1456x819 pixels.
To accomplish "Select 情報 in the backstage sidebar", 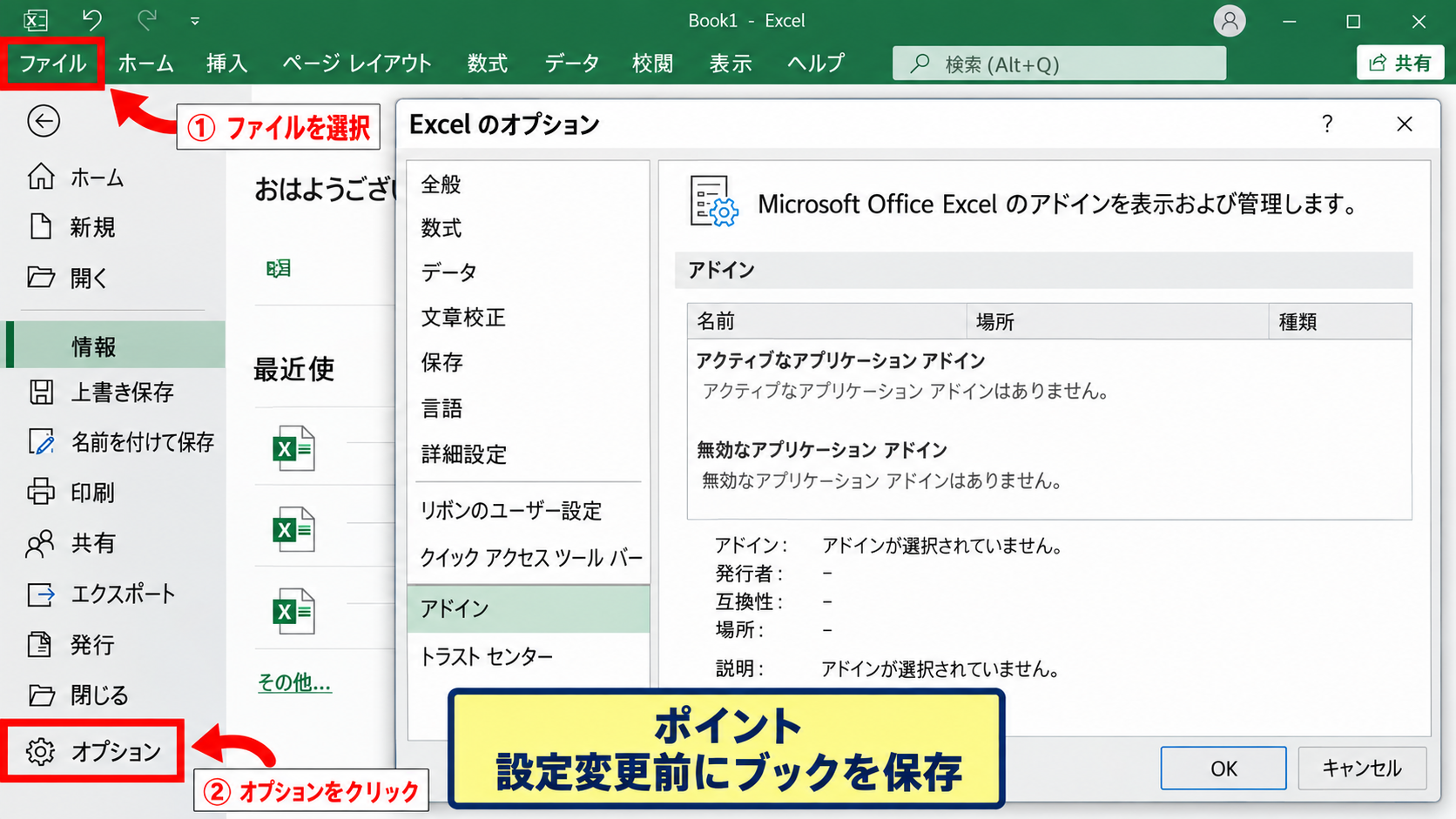I will coord(115,346).
